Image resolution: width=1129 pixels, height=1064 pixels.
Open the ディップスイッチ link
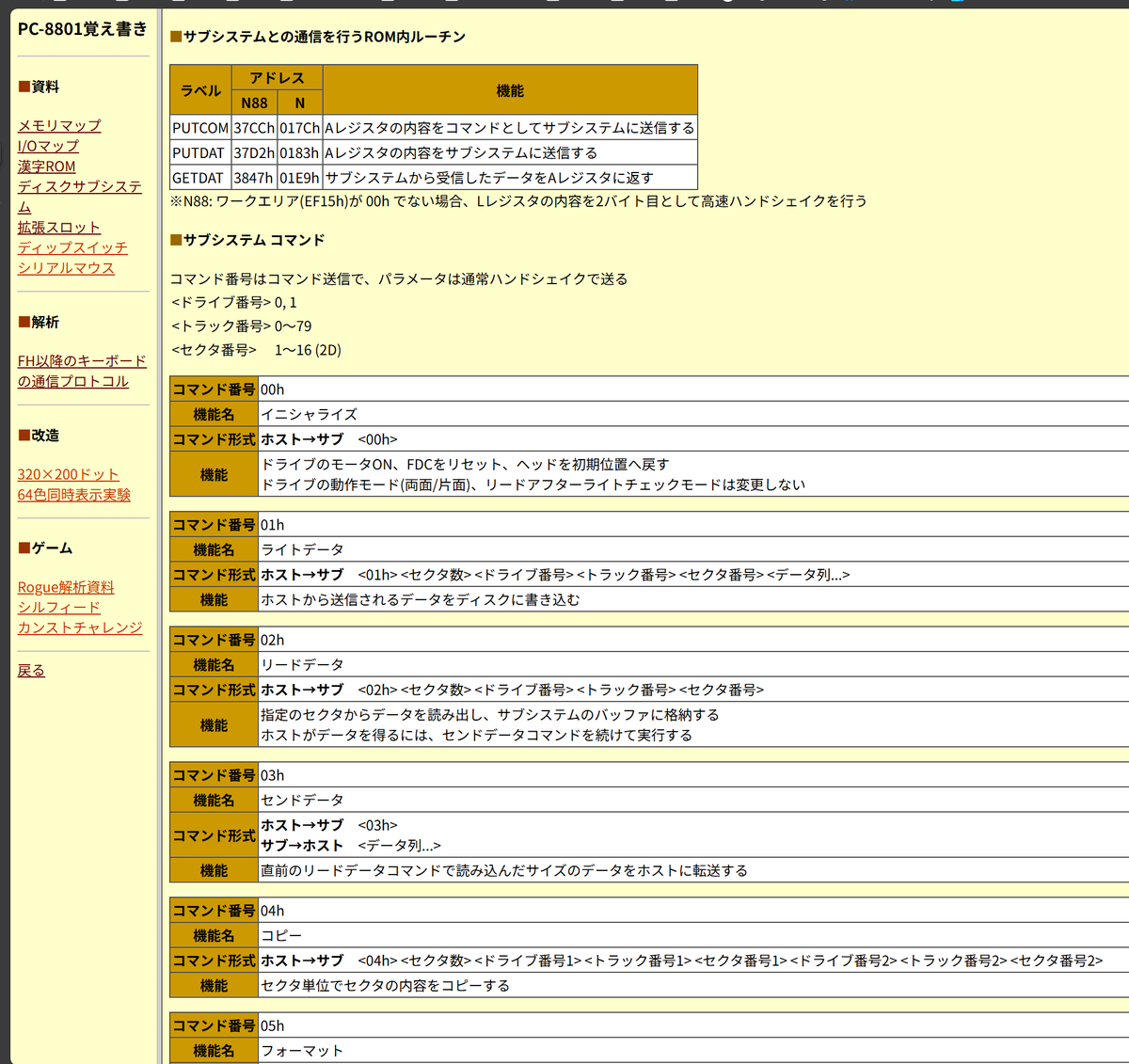pyautogui.click(x=72, y=247)
